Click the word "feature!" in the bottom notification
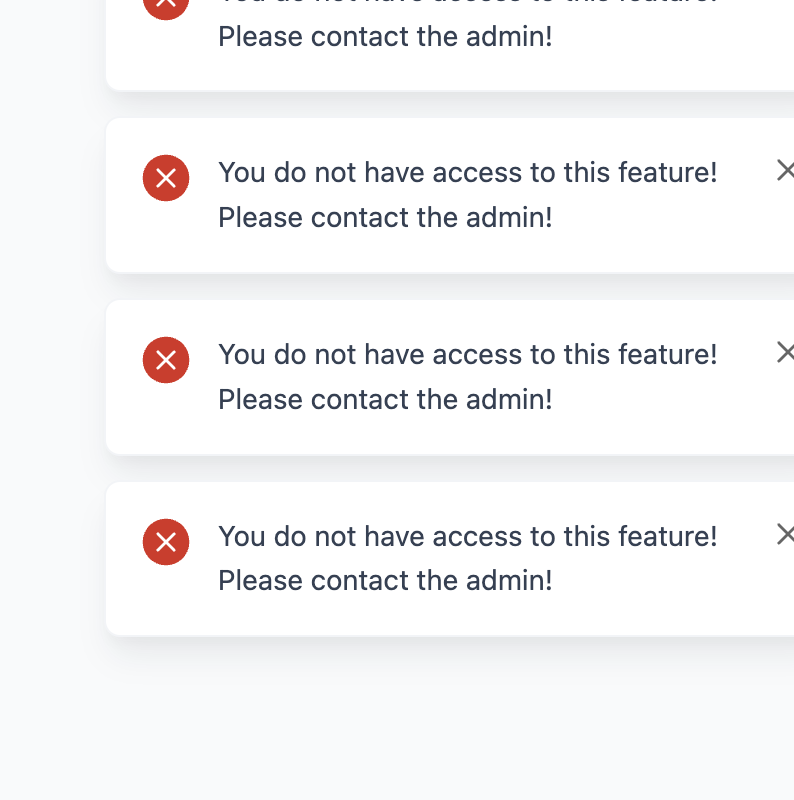The image size is (794, 800). [668, 536]
